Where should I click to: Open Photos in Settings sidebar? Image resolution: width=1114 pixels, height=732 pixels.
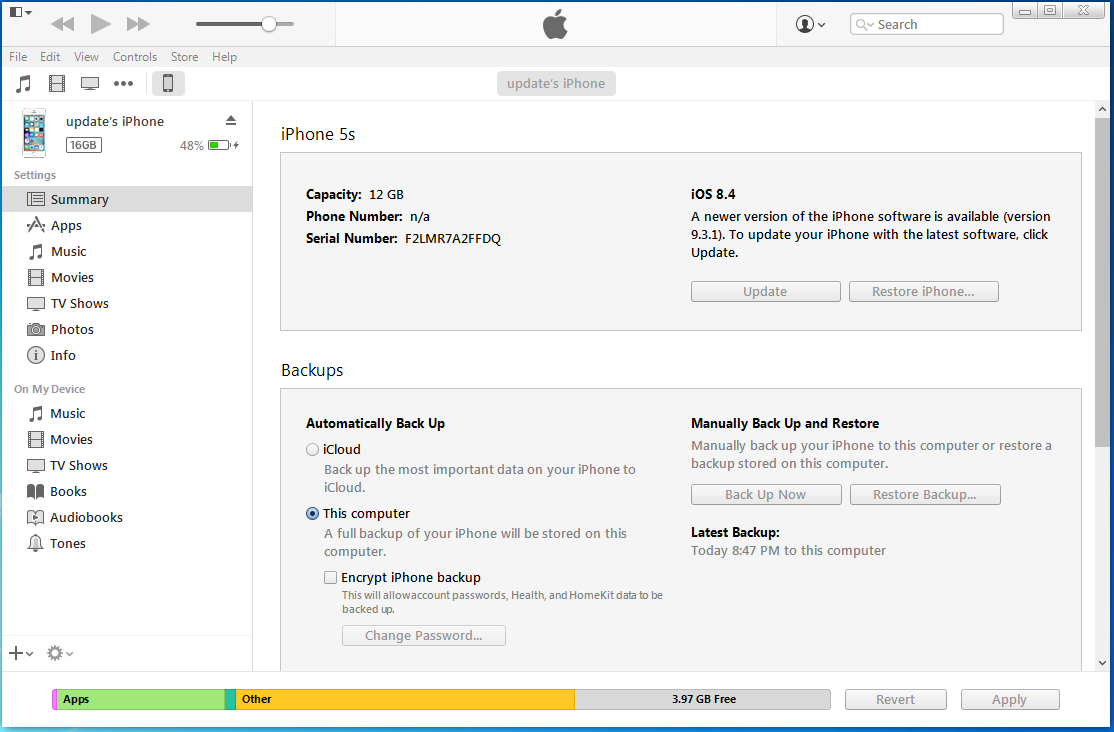pyautogui.click(x=127, y=329)
